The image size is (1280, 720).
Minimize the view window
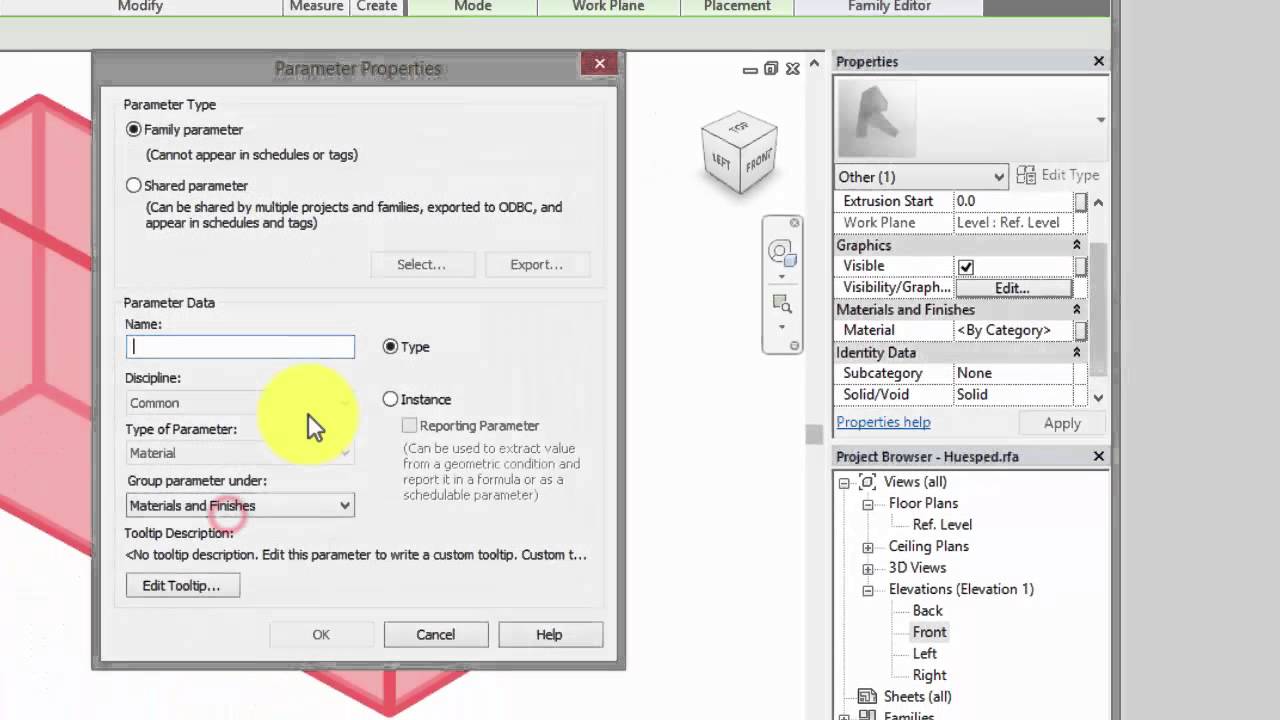pos(750,69)
